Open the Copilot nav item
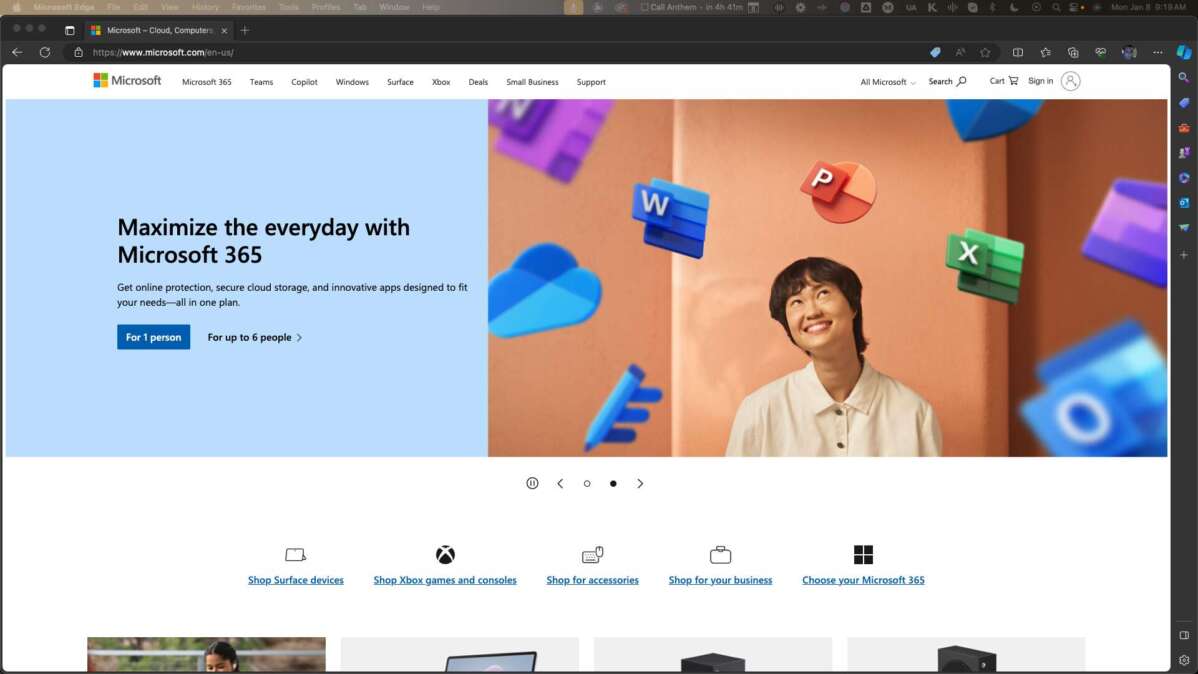 click(304, 82)
